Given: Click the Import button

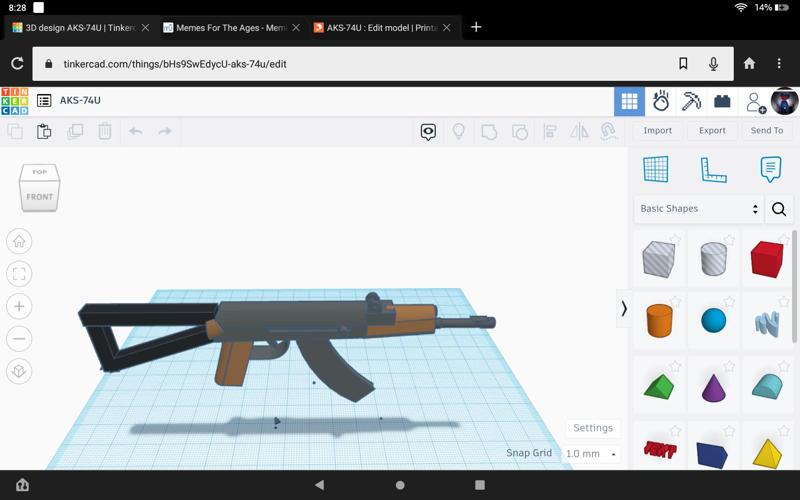Looking at the screenshot, I should click(x=657, y=131).
